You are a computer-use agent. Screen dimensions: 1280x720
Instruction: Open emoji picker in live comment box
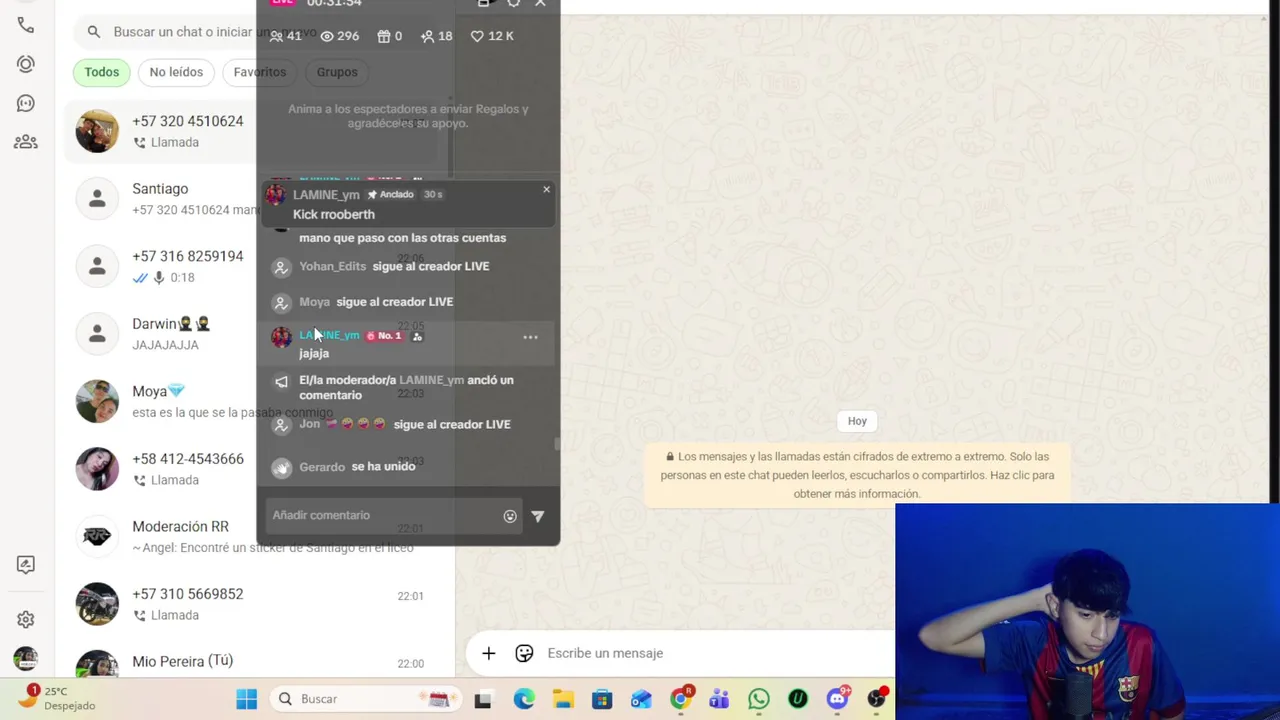point(510,516)
